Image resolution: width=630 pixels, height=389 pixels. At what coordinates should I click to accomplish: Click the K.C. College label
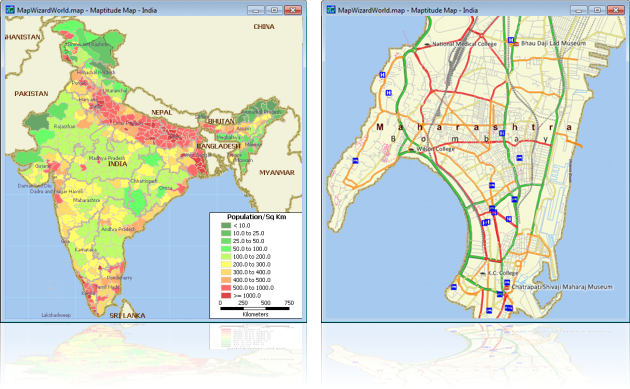pyautogui.click(x=503, y=273)
